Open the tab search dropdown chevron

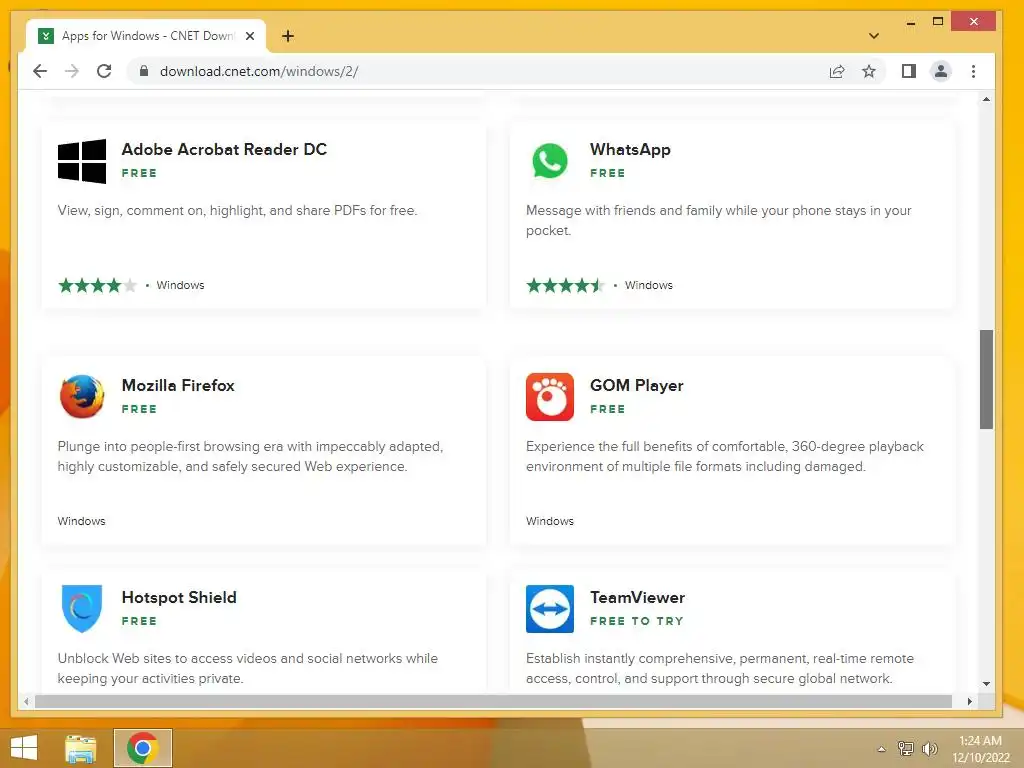(x=874, y=36)
